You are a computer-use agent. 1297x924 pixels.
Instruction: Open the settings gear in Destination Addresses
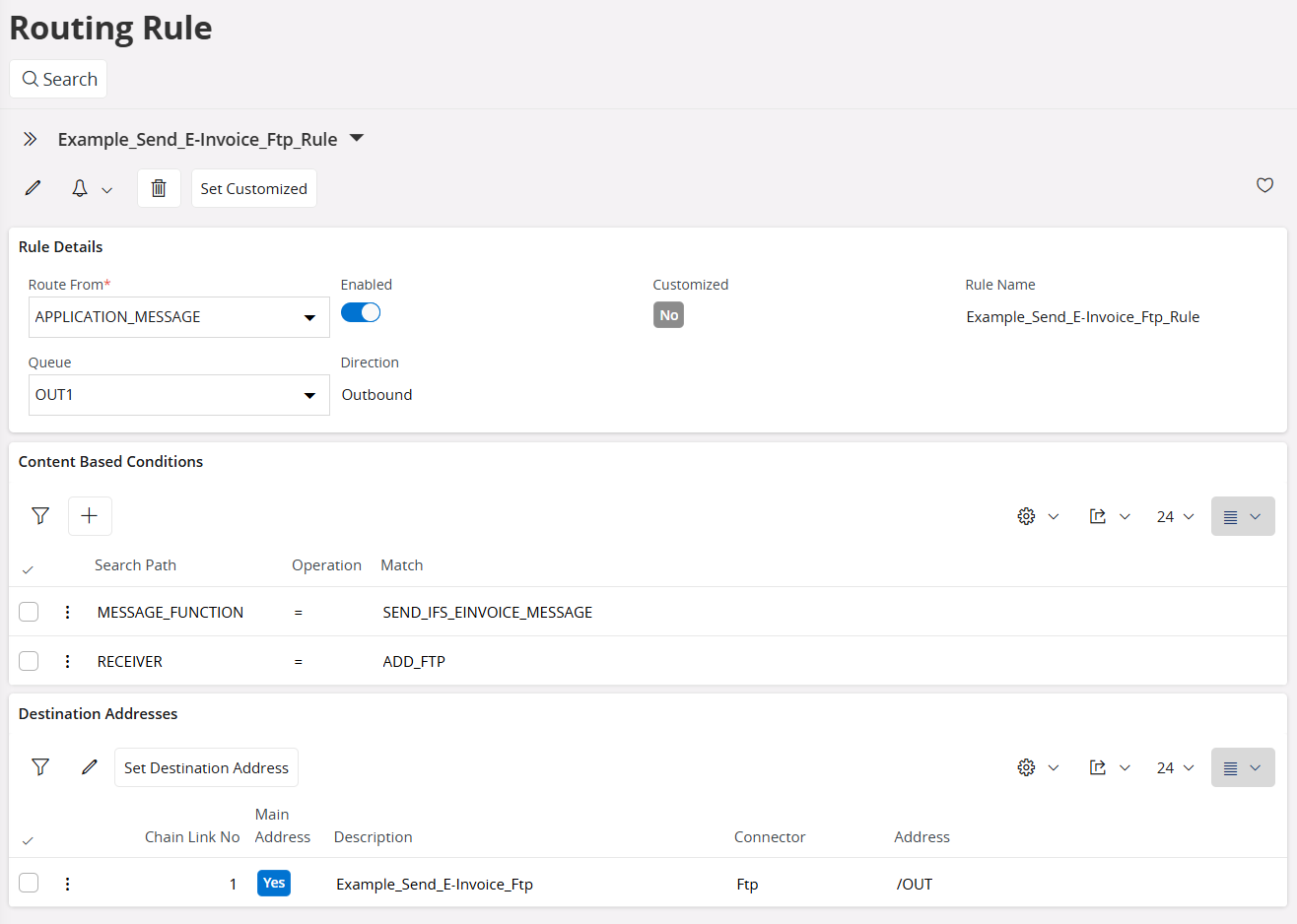tap(1026, 766)
